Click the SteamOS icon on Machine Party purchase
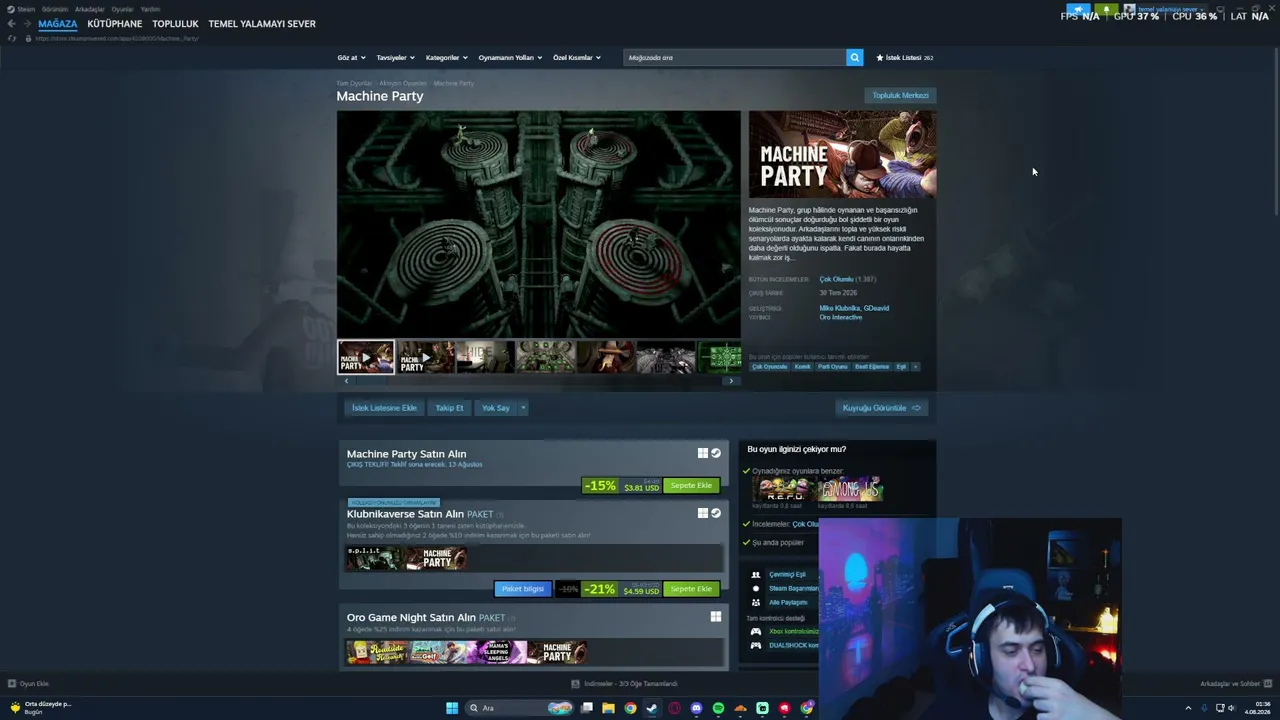Viewport: 1280px width, 720px height. point(716,453)
